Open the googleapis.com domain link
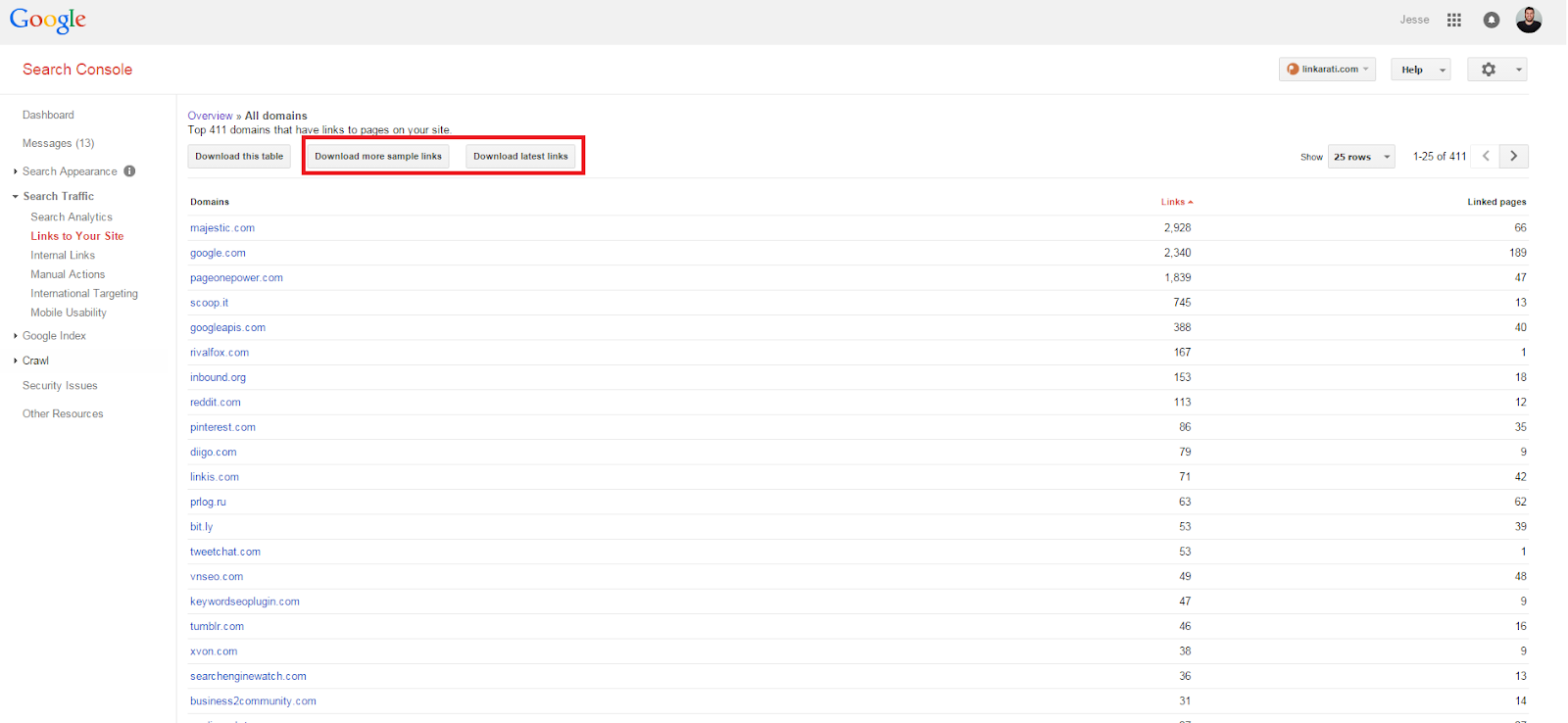 coord(227,328)
